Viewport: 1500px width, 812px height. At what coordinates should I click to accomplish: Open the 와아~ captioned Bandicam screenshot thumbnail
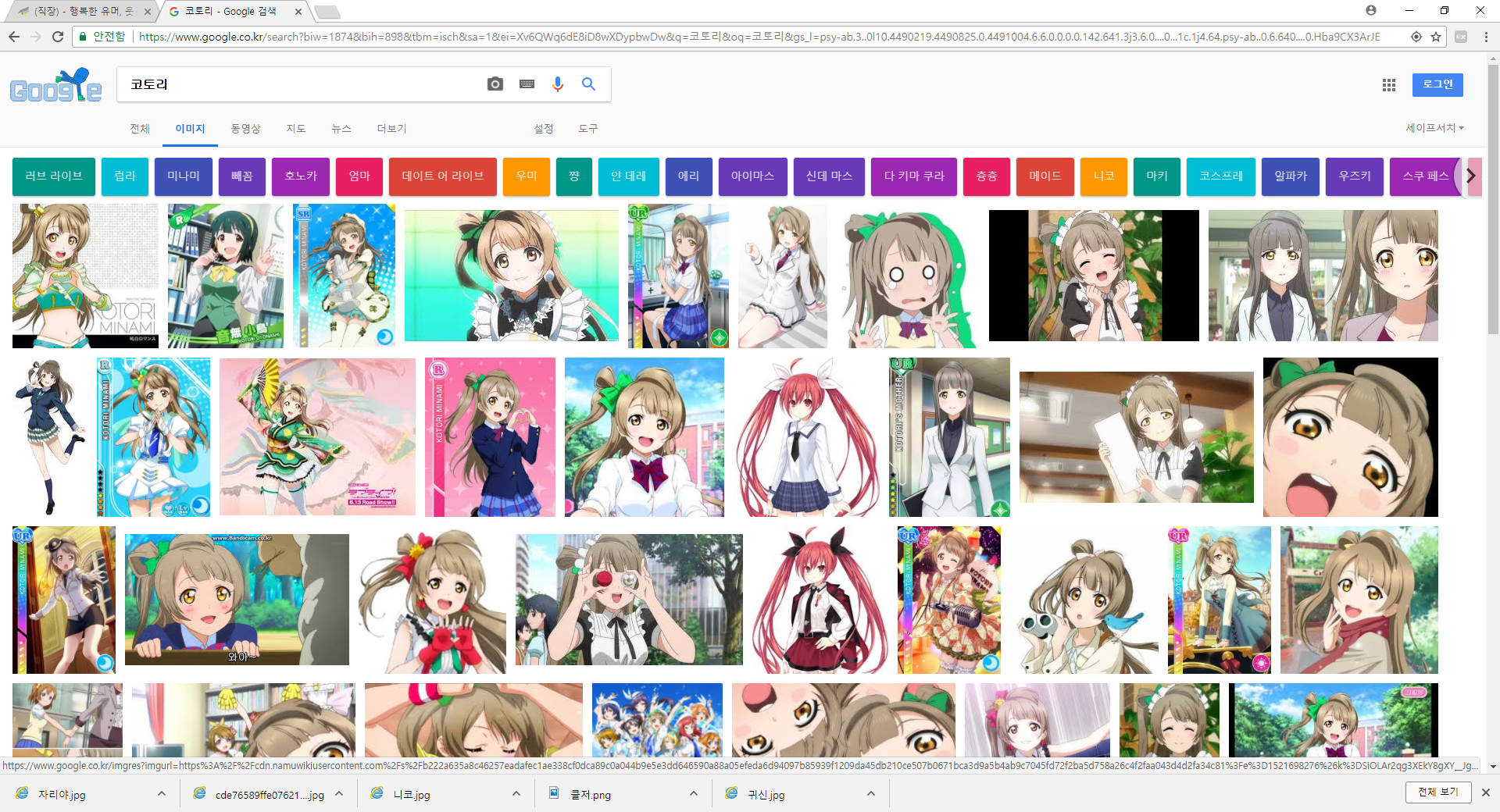tap(237, 600)
